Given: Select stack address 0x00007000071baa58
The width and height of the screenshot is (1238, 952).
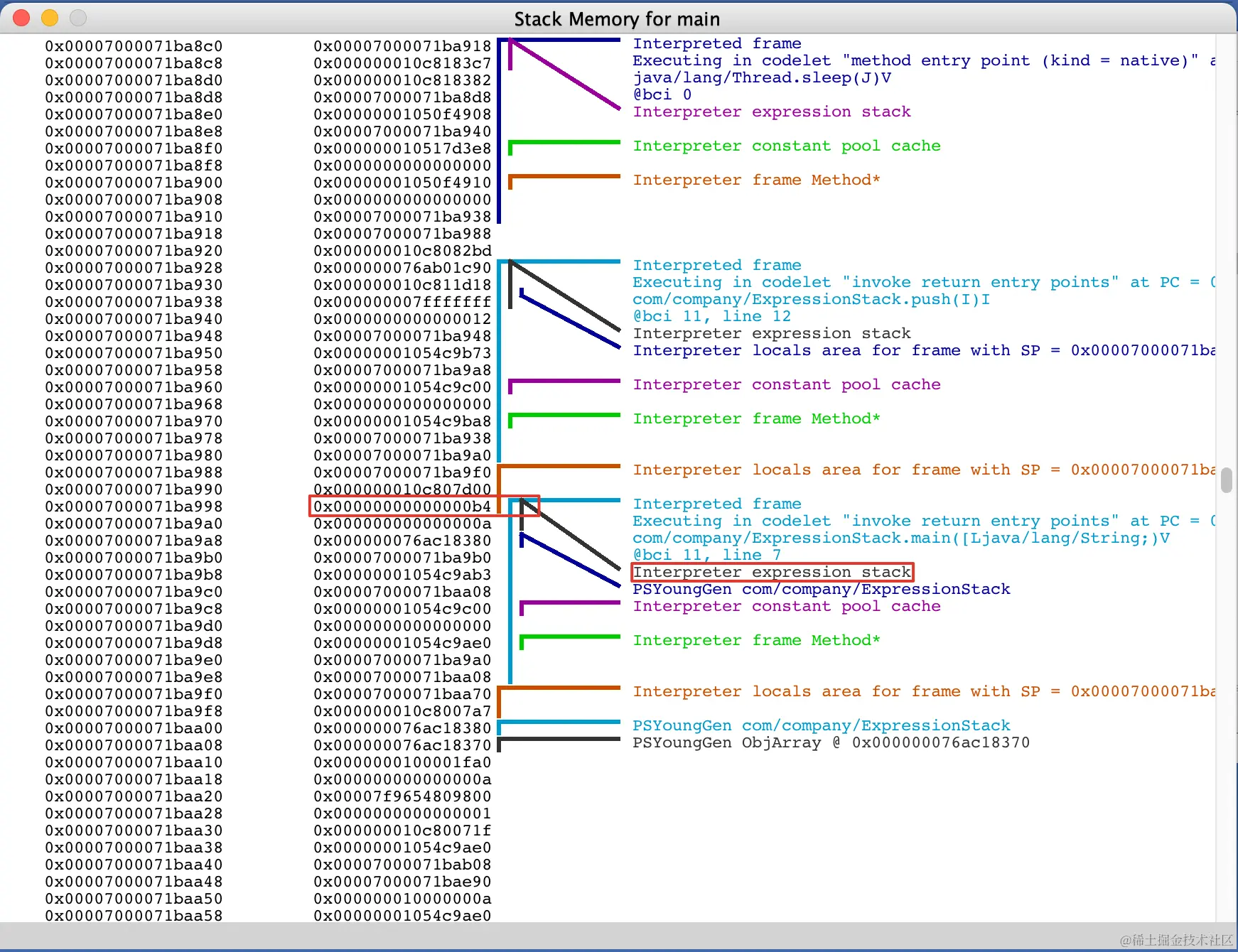Looking at the screenshot, I should (134, 916).
